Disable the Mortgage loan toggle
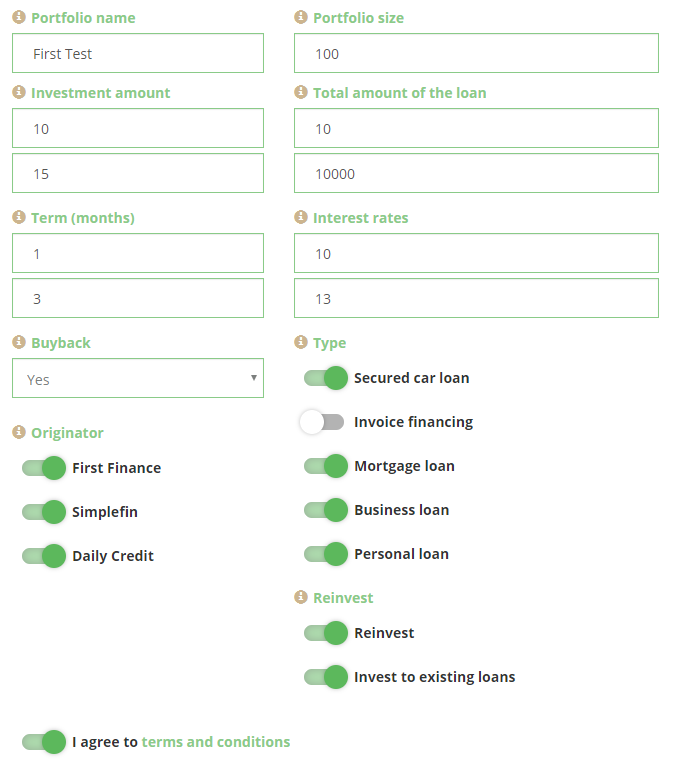 (x=326, y=466)
